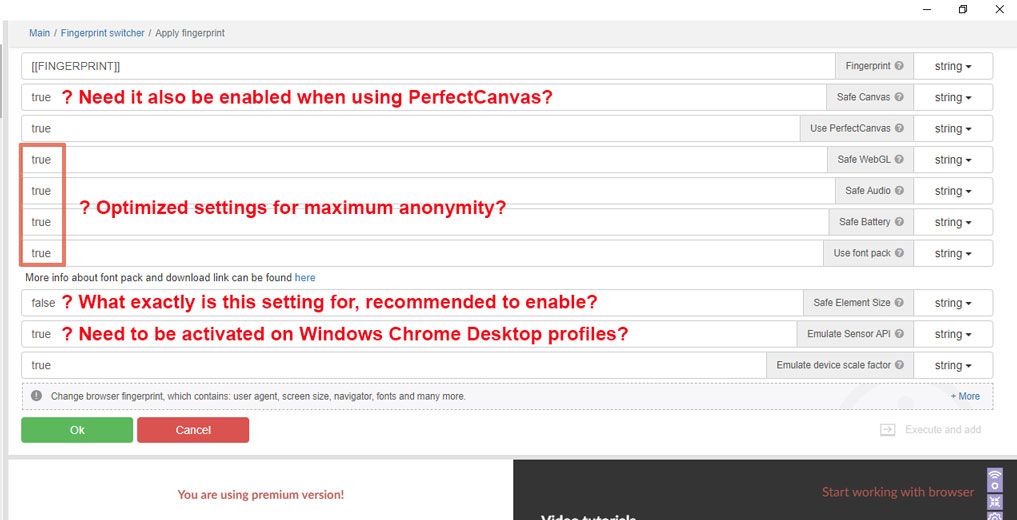Click 'Apply fingerprint' breadcrumb text

(x=190, y=32)
